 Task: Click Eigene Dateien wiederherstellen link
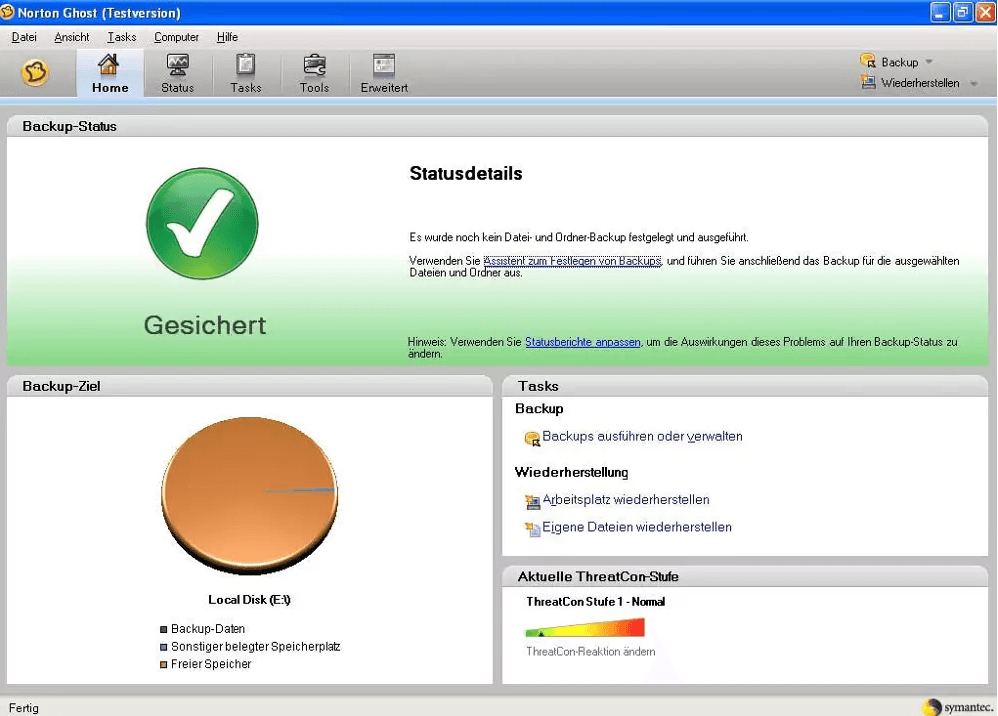(637, 527)
